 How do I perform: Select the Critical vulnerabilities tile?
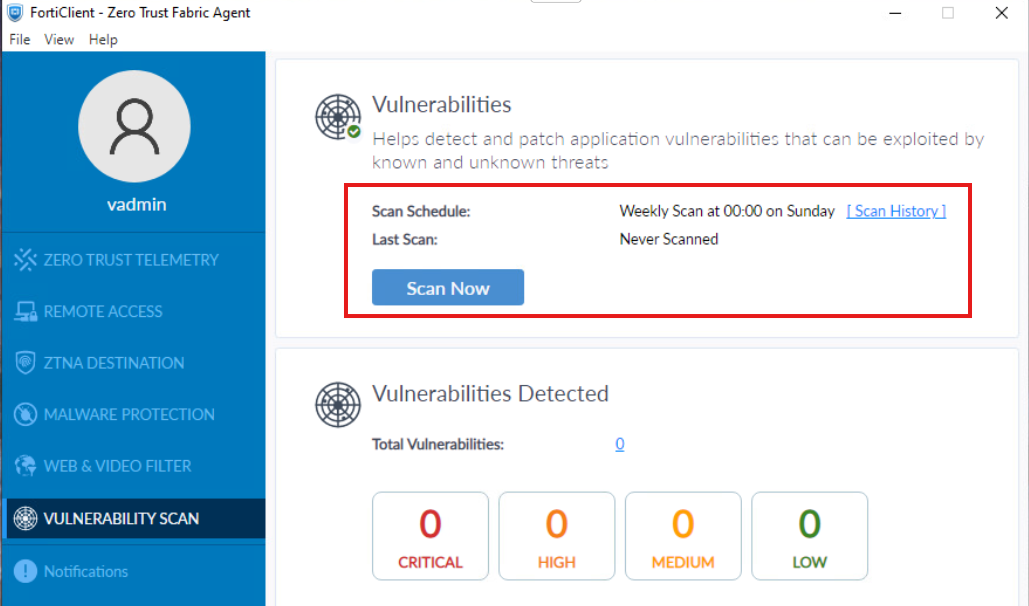[x=430, y=536]
